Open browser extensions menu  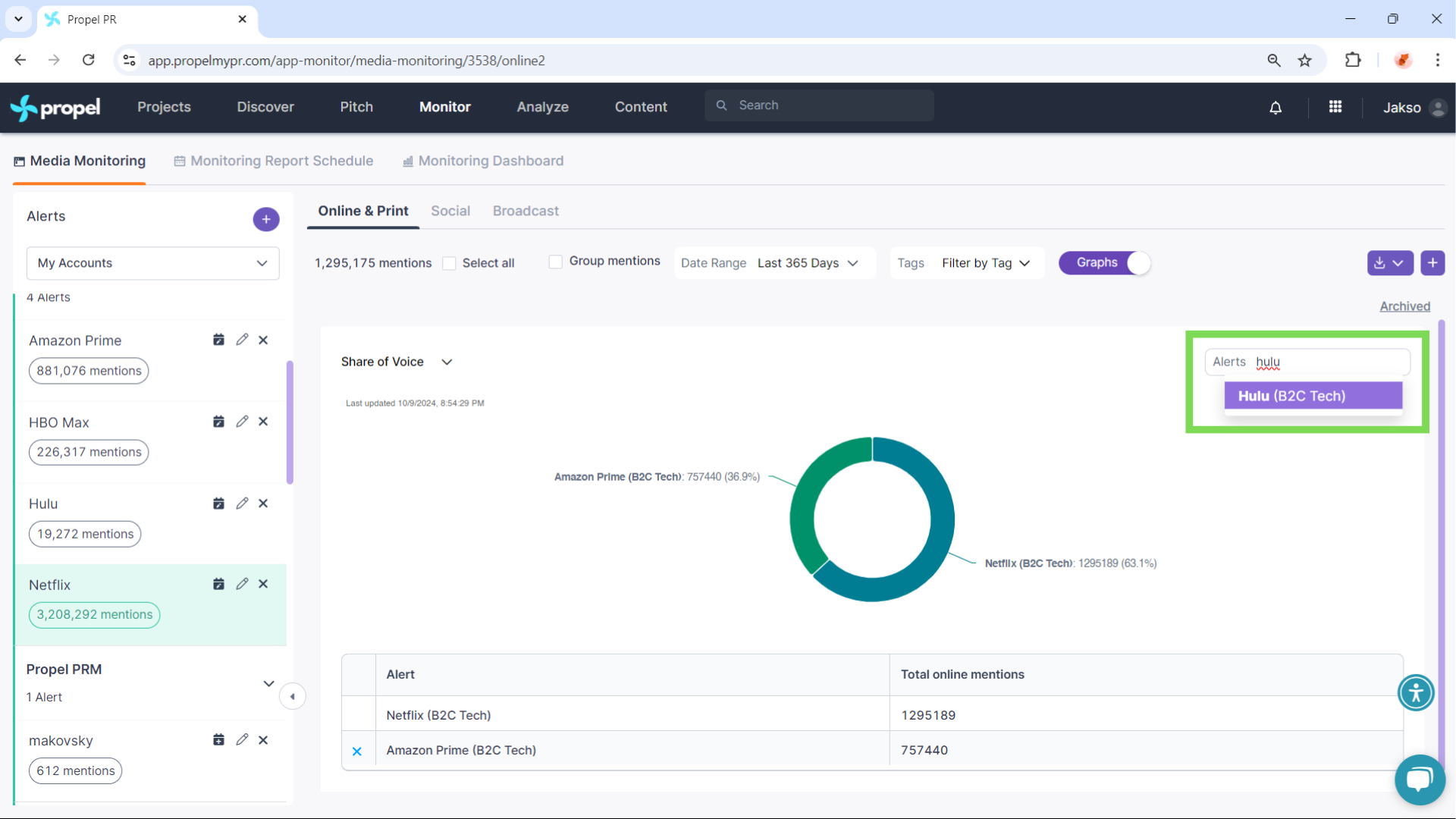1353,60
